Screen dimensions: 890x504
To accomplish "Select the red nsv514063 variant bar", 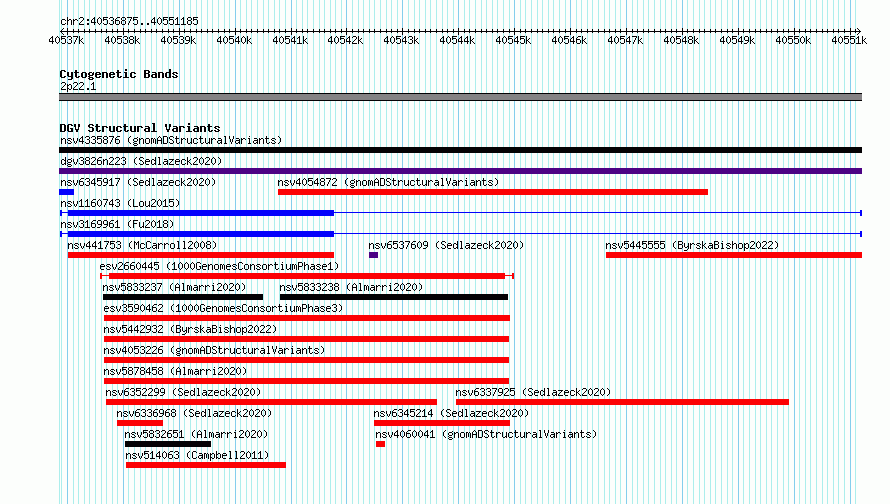I will pyautogui.click(x=206, y=465).
